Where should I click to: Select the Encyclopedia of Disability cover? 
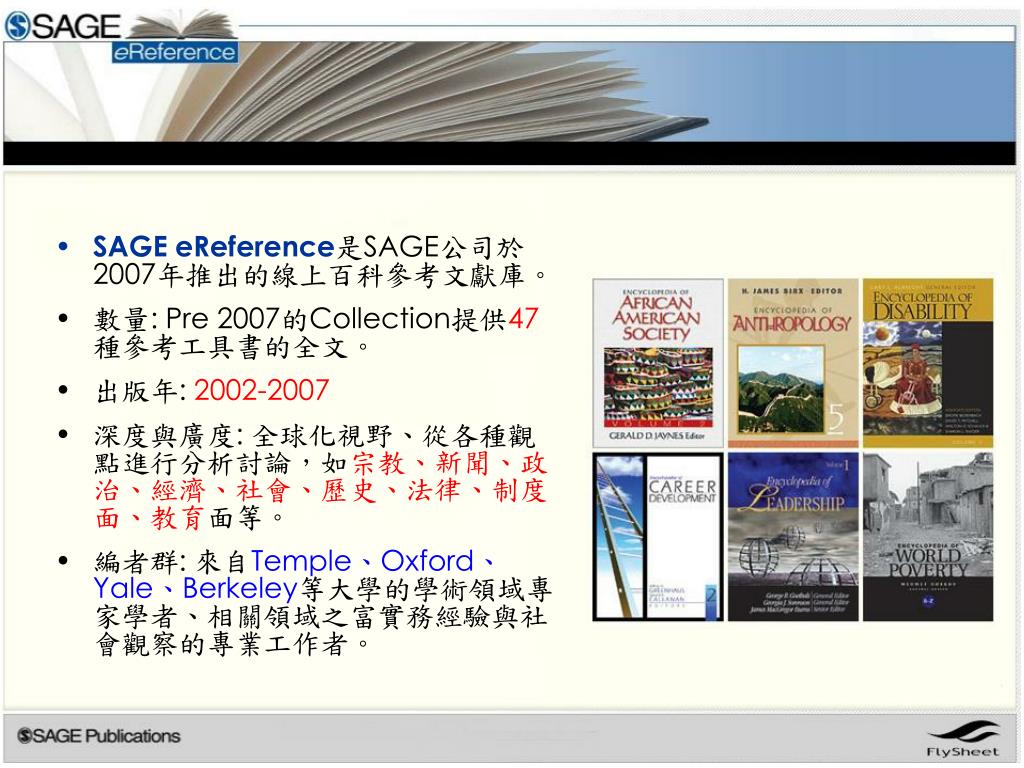(x=928, y=363)
